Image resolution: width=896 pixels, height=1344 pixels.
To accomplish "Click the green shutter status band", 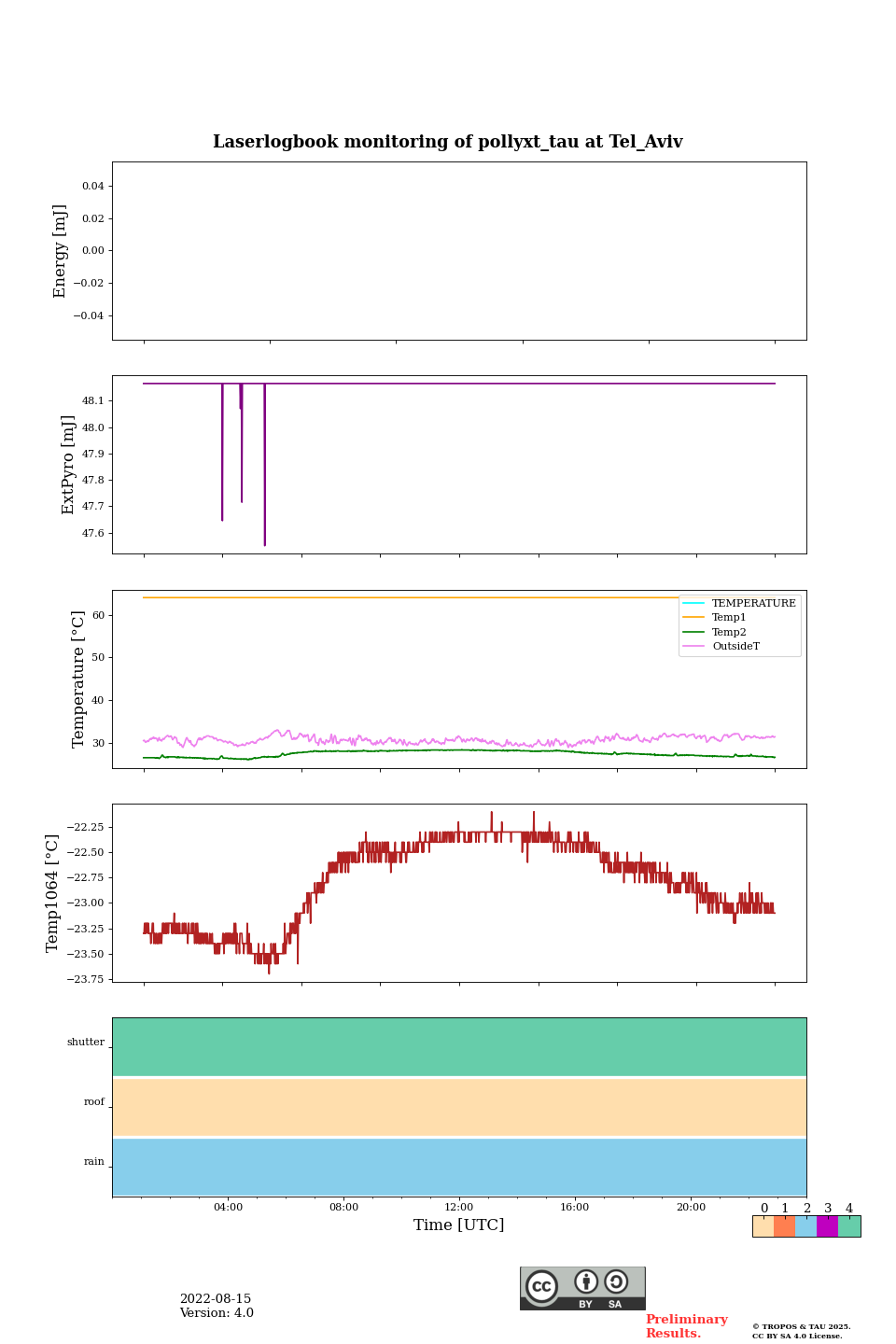I will point(459,1047).
